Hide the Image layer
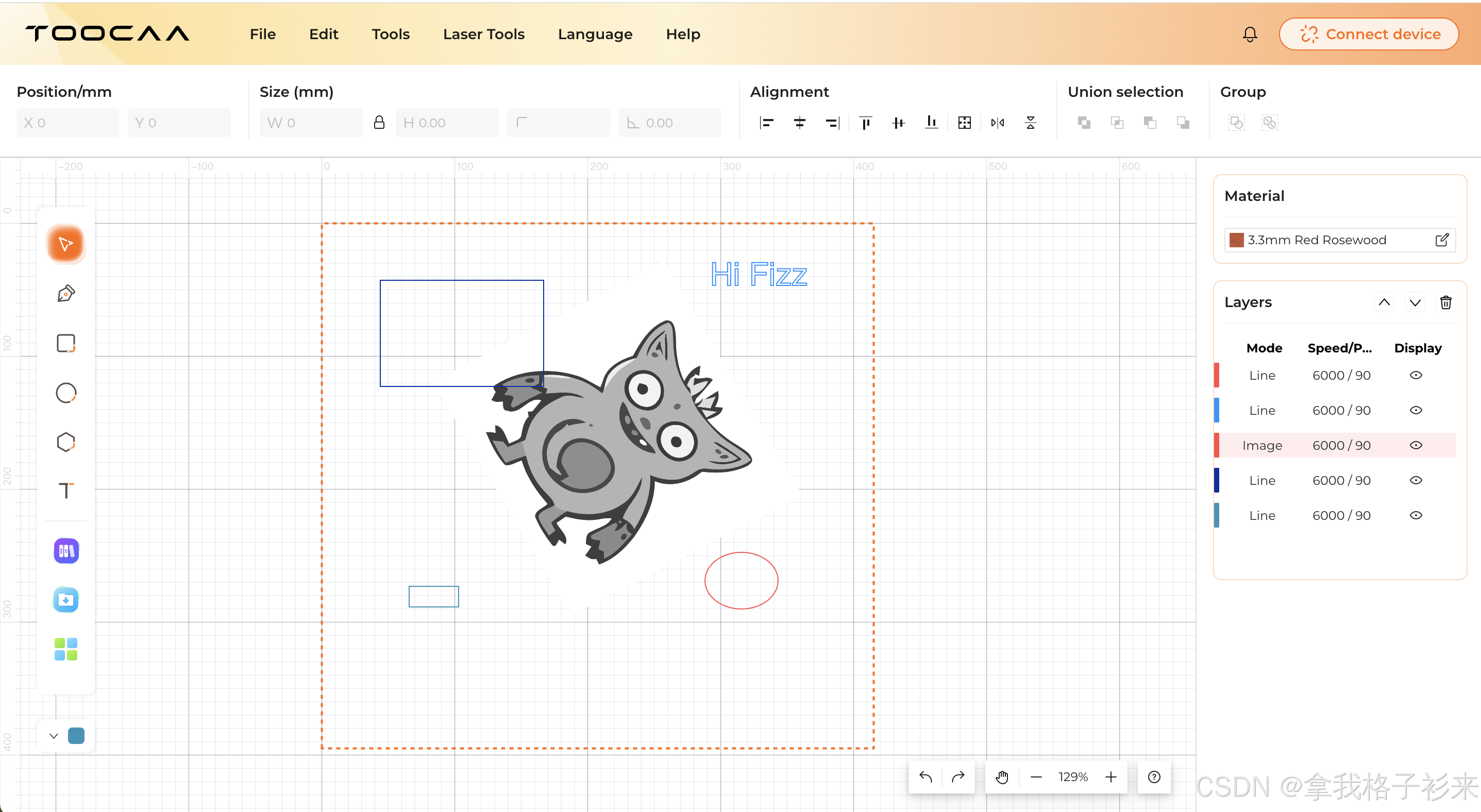1481x812 pixels. click(x=1416, y=445)
